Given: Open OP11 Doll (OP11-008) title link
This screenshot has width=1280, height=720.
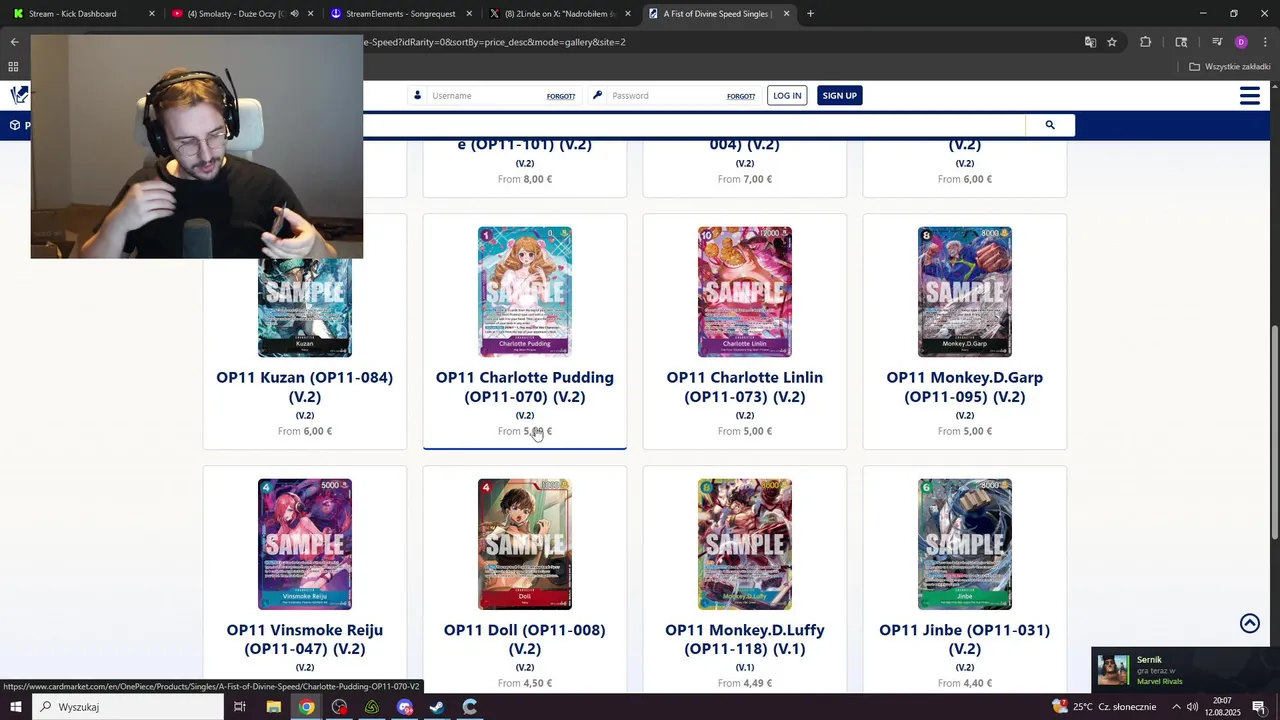Looking at the screenshot, I should [x=525, y=639].
